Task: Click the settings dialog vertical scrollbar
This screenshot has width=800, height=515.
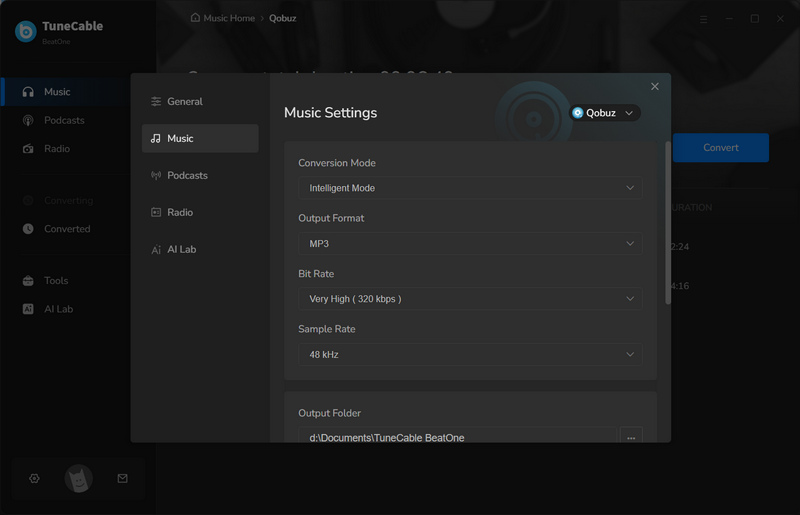Action: pos(667,220)
